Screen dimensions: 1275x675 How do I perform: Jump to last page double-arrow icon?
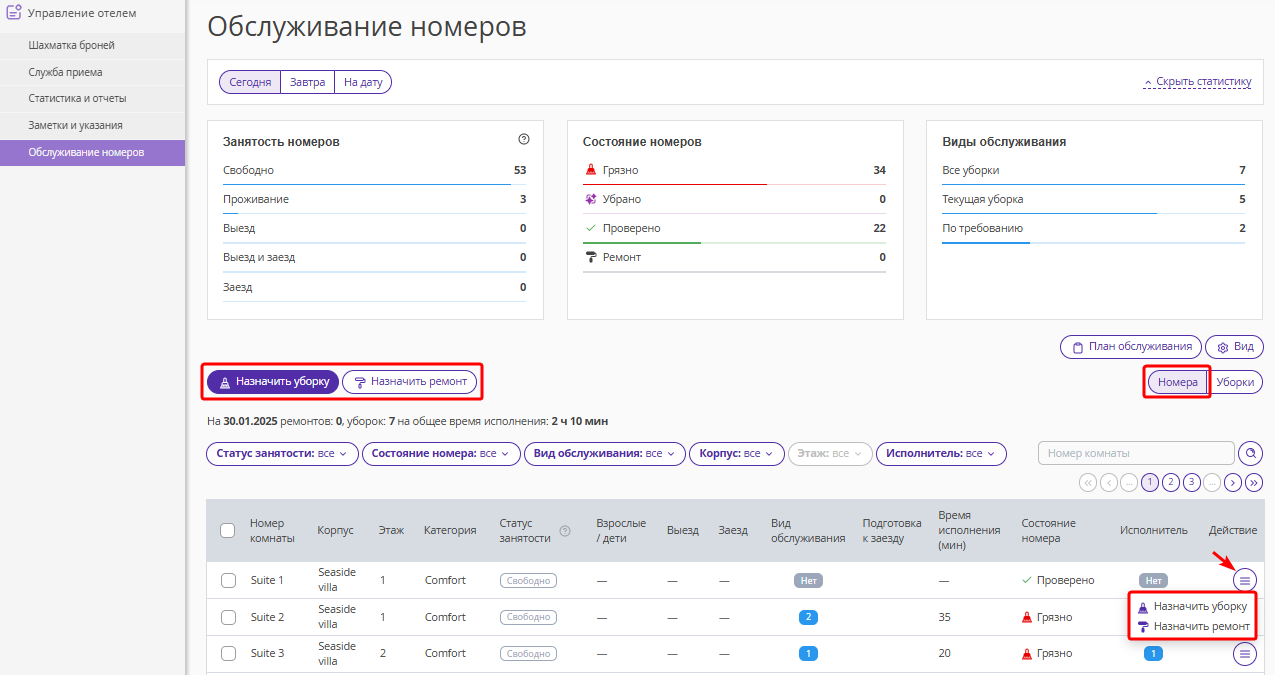click(1254, 482)
